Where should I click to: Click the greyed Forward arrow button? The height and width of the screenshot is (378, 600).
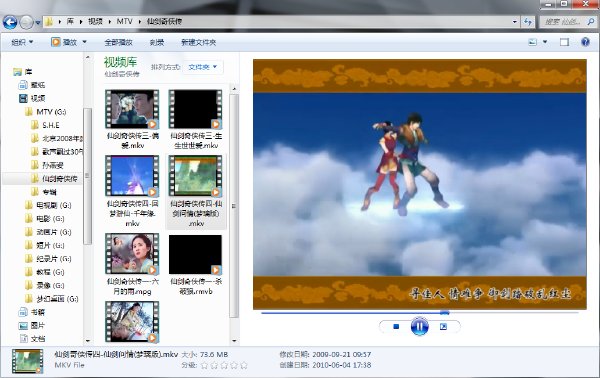(x=26, y=22)
